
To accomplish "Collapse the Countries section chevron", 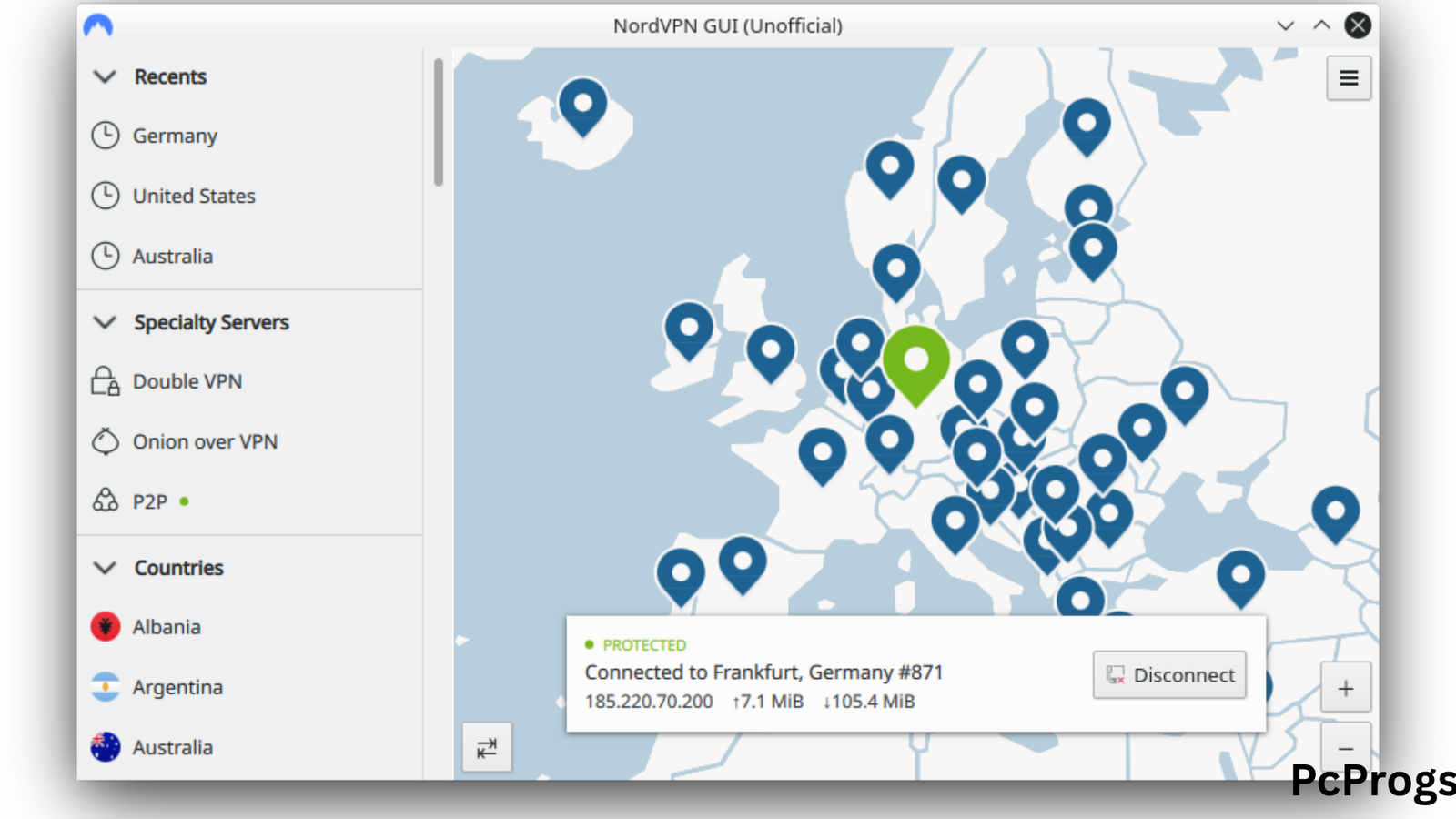I will [106, 568].
